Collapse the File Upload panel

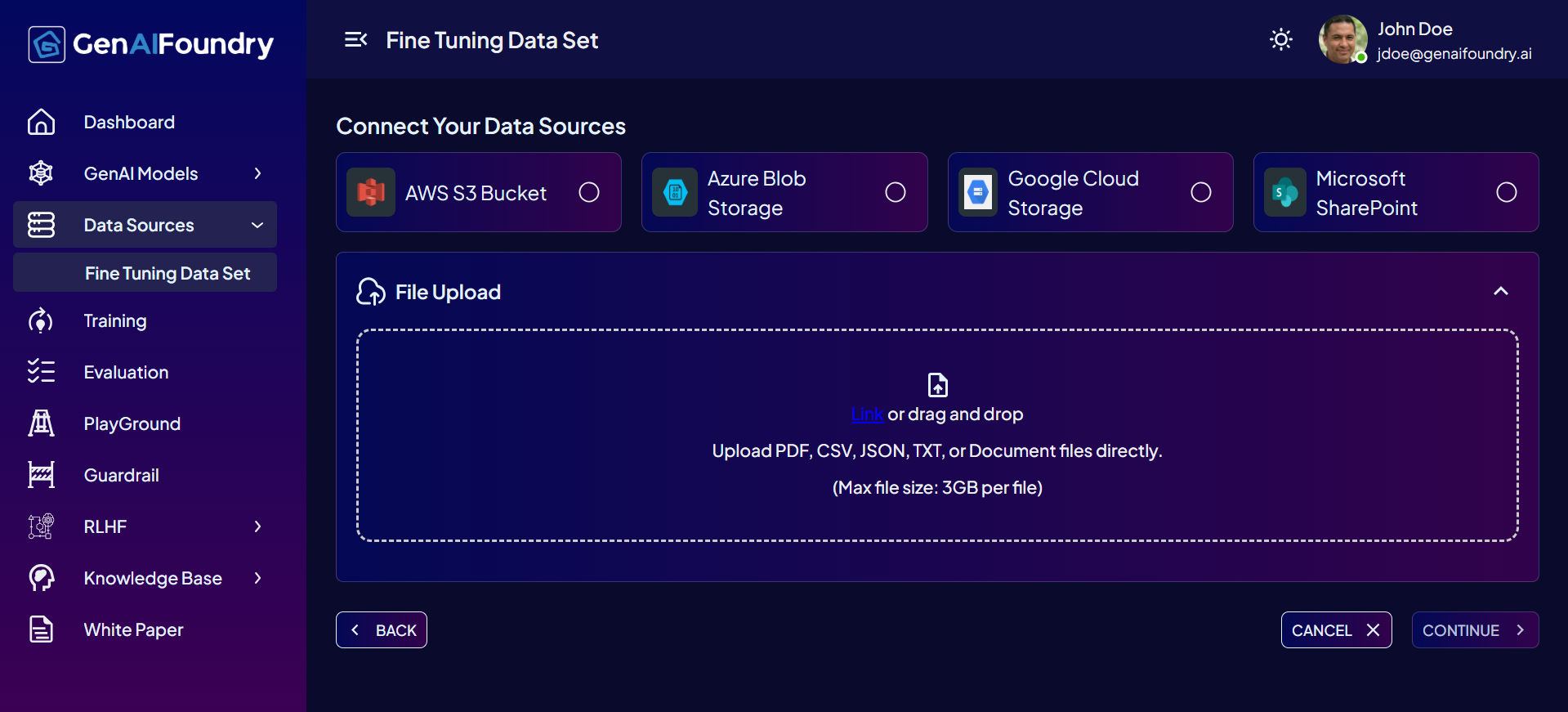1501,291
